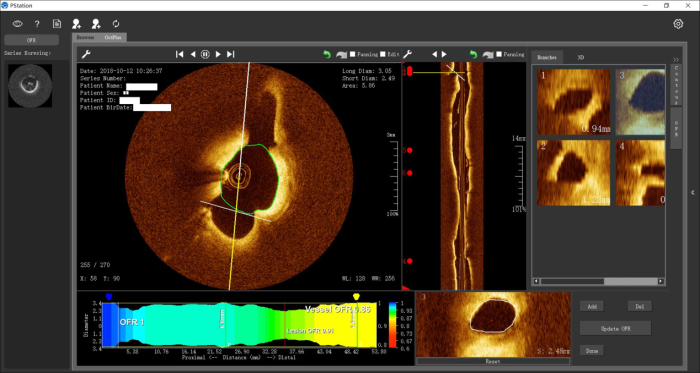The image size is (700, 373).
Task: Expand panel with double chevron icon
Action: (676, 60)
